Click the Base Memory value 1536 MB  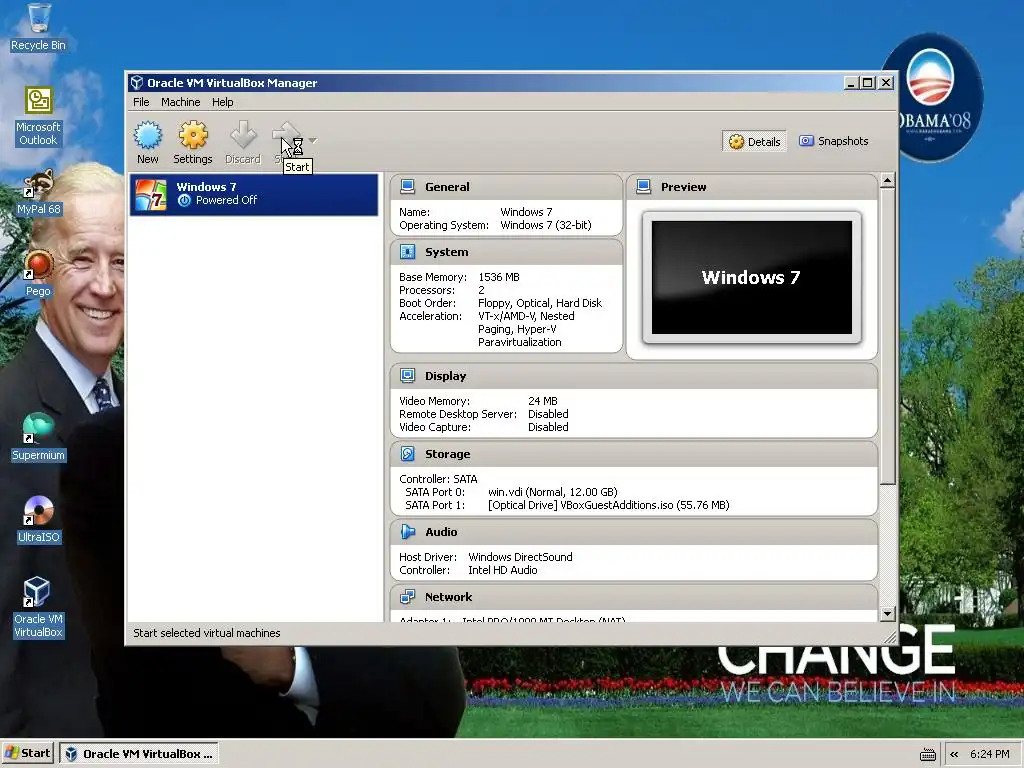499,278
